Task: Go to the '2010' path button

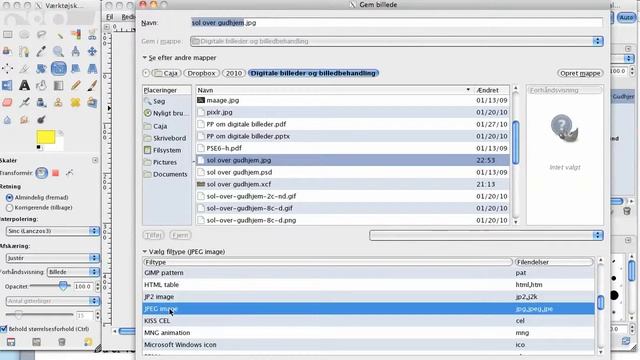Action: (234, 73)
